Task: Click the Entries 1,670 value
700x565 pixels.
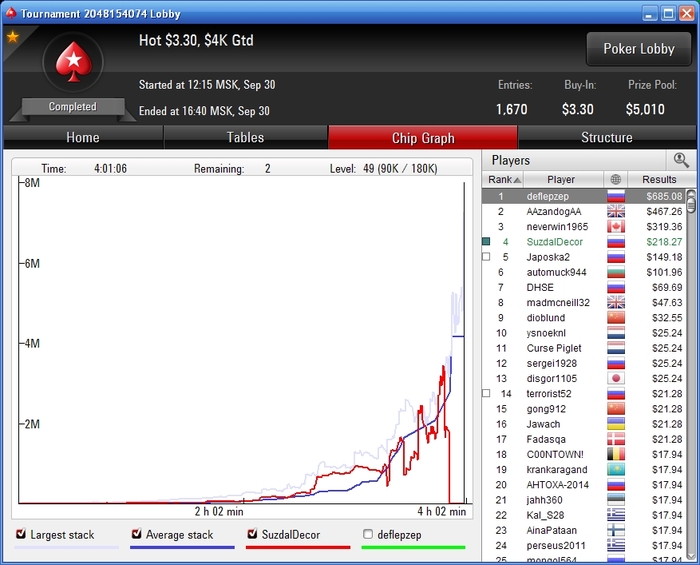Action: [x=512, y=109]
